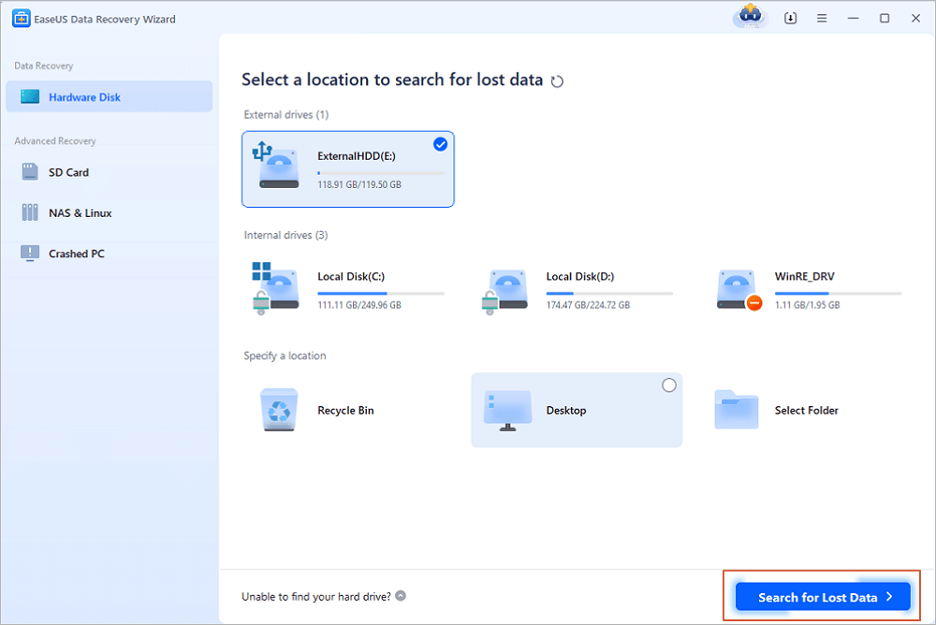Click the Recycle Bin icon
Screen dimensions: 936x626
279,410
